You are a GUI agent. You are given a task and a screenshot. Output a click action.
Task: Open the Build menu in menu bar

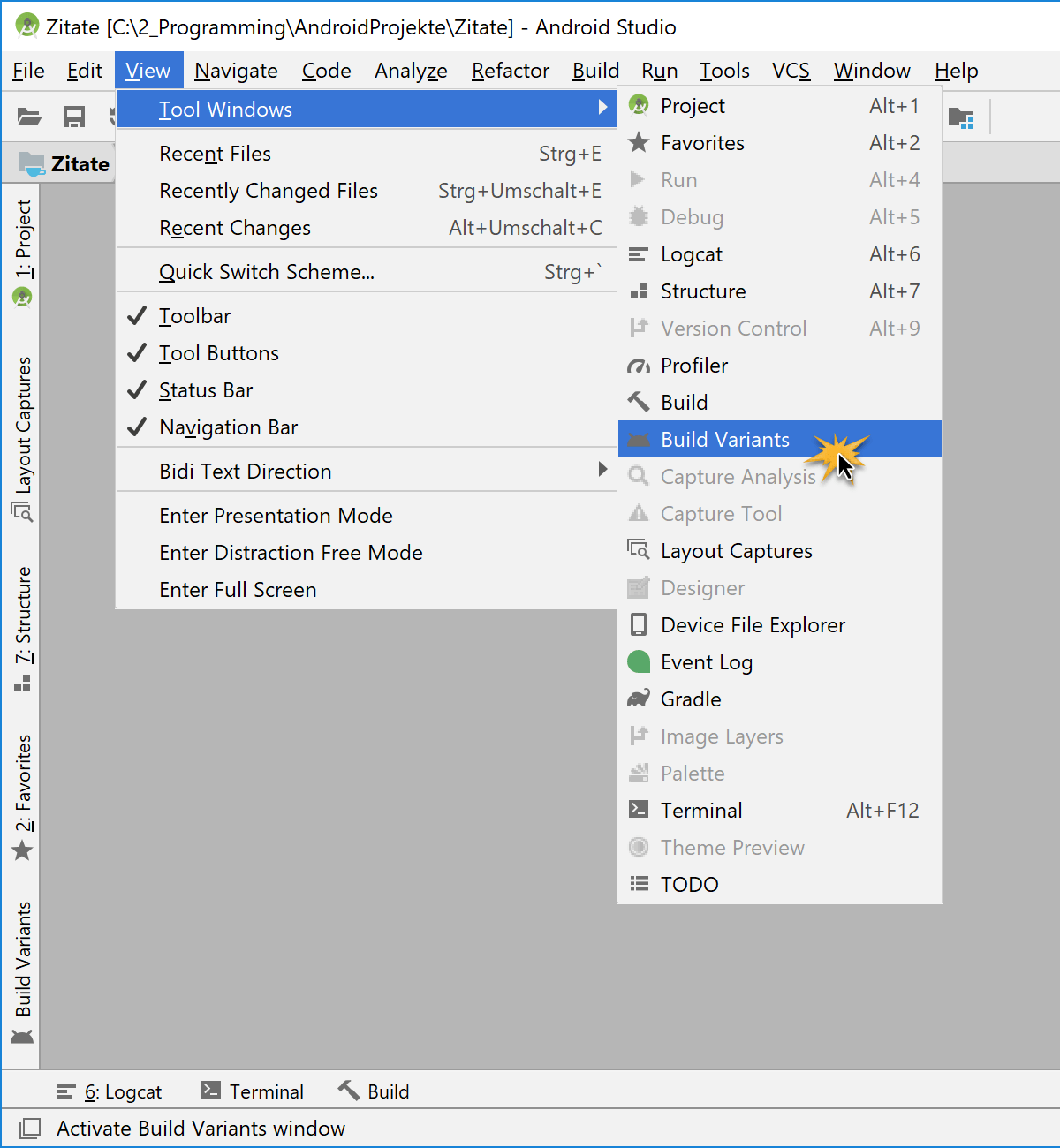595,71
